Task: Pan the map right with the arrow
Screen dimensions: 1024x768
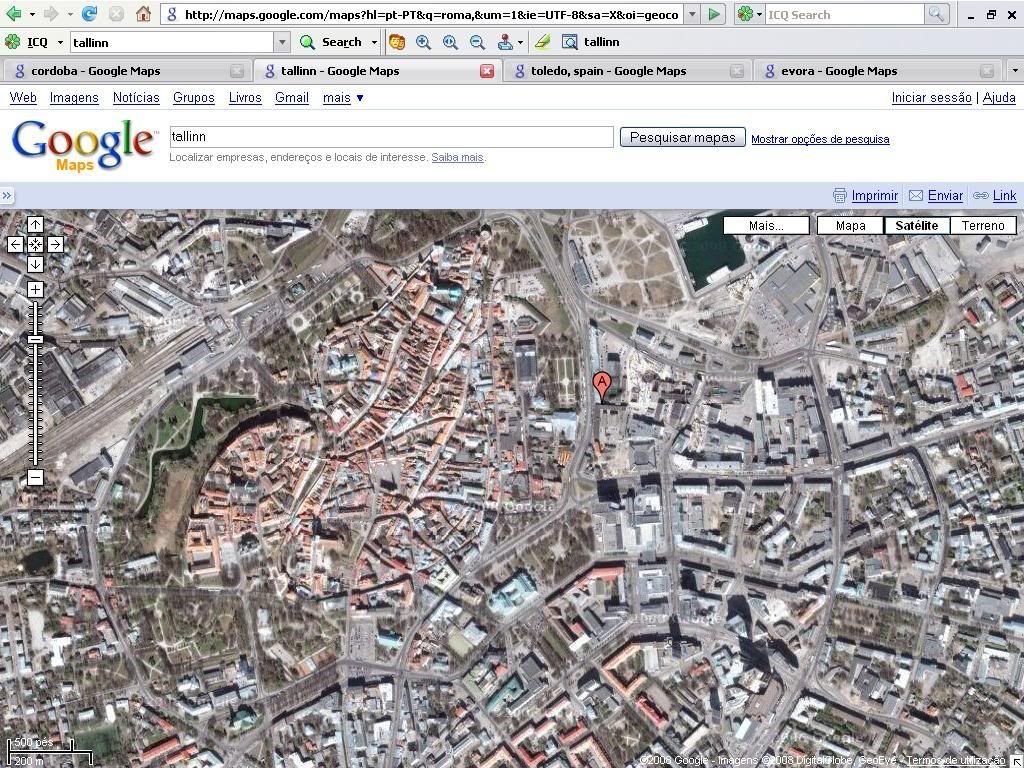Action: (55, 244)
